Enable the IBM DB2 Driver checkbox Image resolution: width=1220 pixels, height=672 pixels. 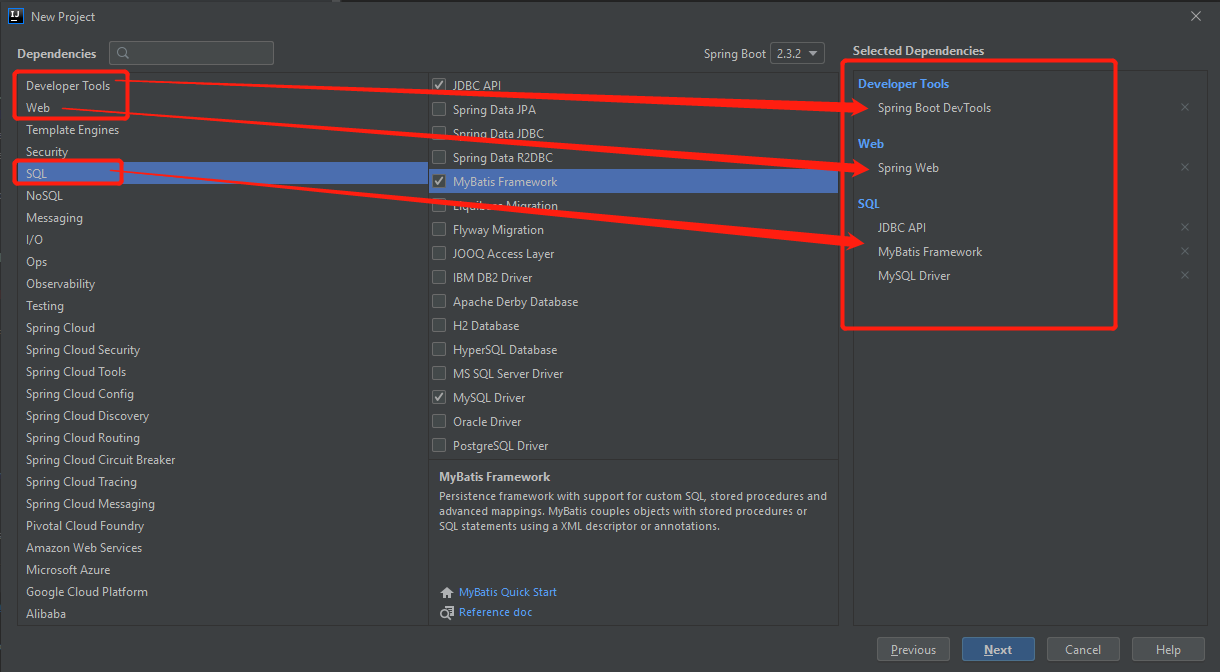click(439, 277)
